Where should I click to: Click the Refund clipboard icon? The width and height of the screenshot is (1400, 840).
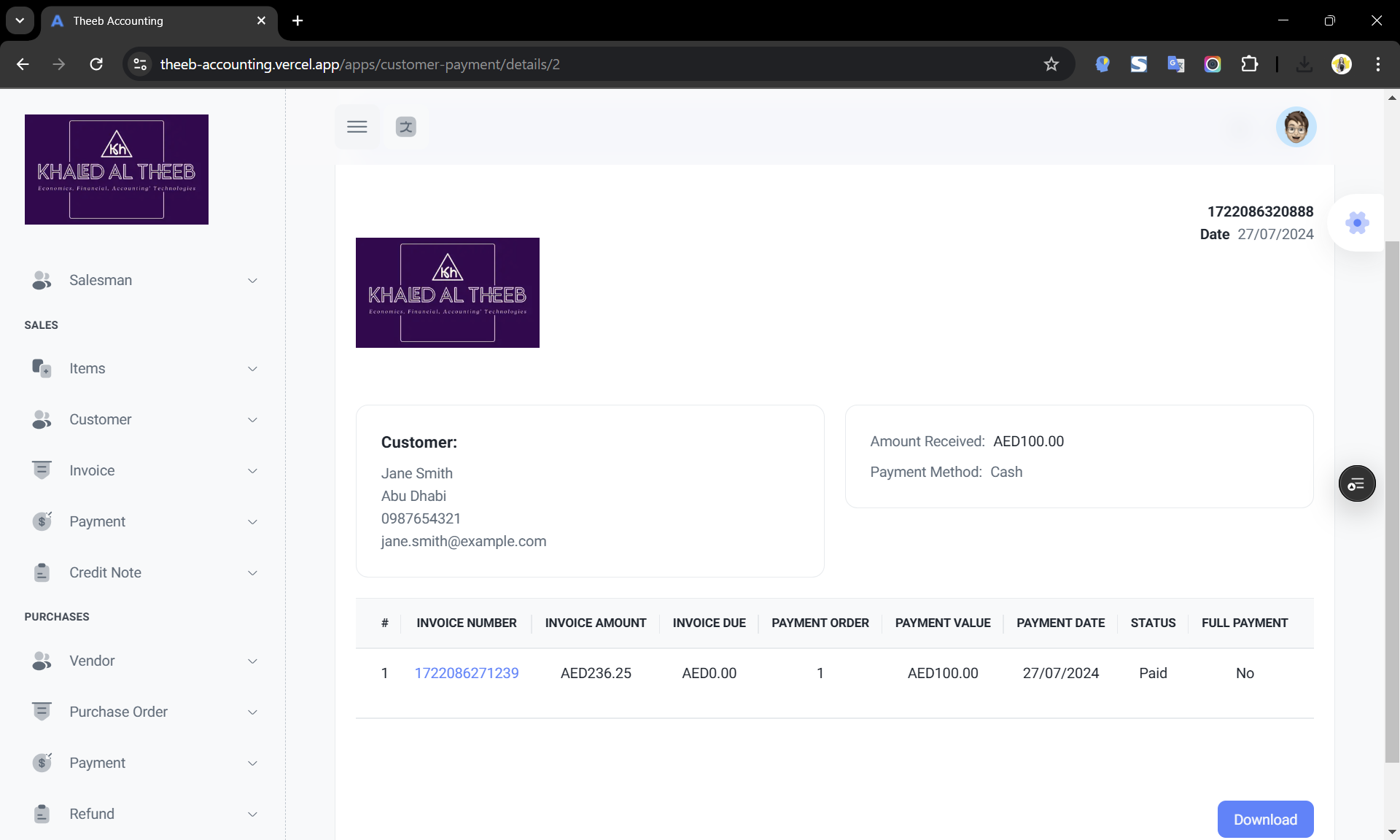(x=42, y=814)
